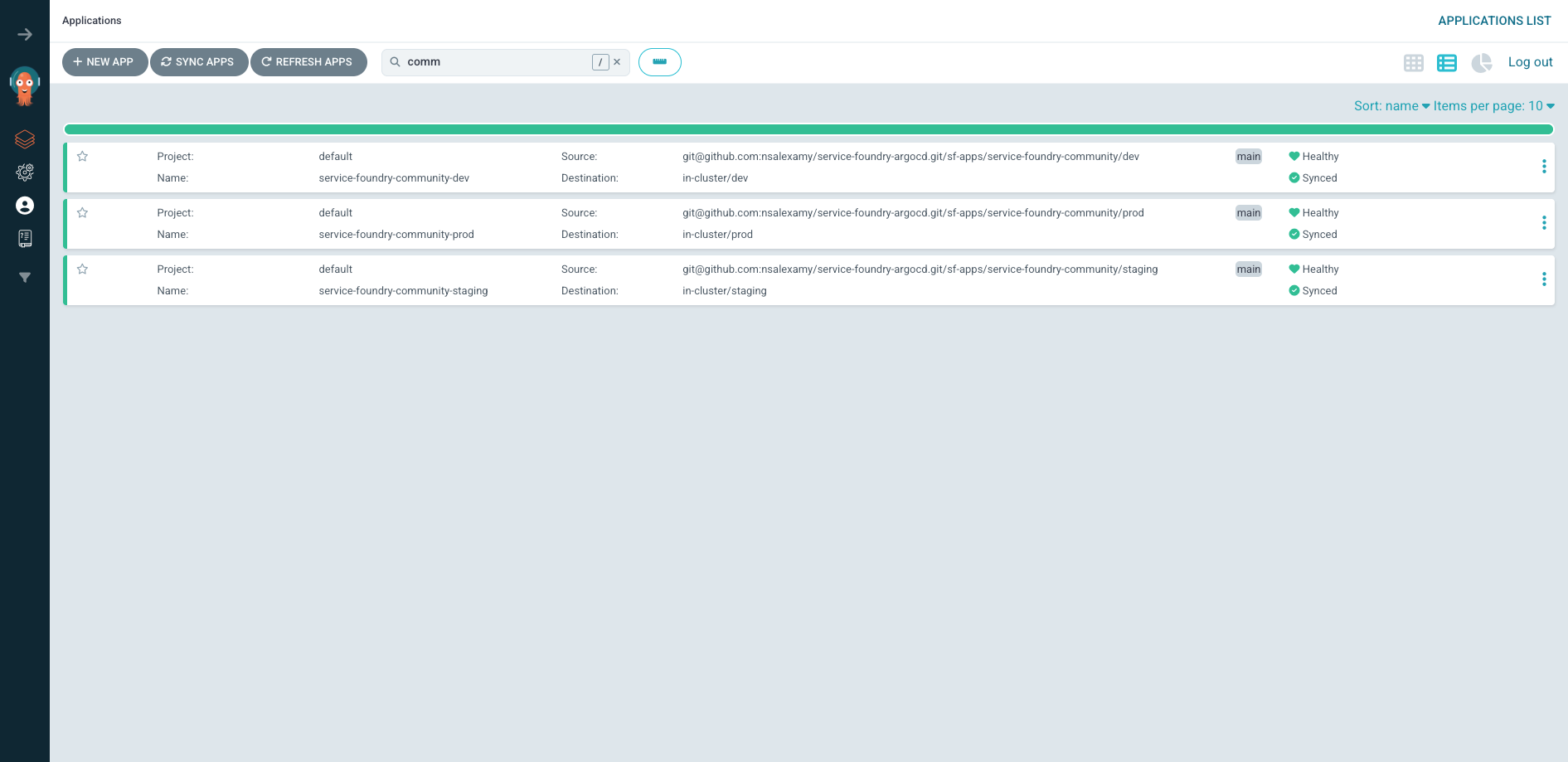This screenshot has width=1568, height=762.
Task: Open APPLICATIONS LIST header menu
Action: (x=1494, y=21)
